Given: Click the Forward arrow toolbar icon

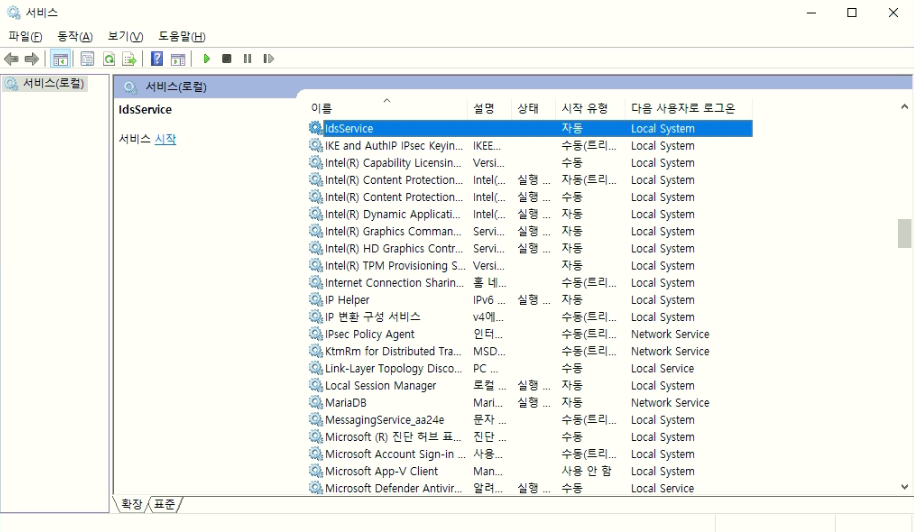Looking at the screenshot, I should click(x=31, y=59).
